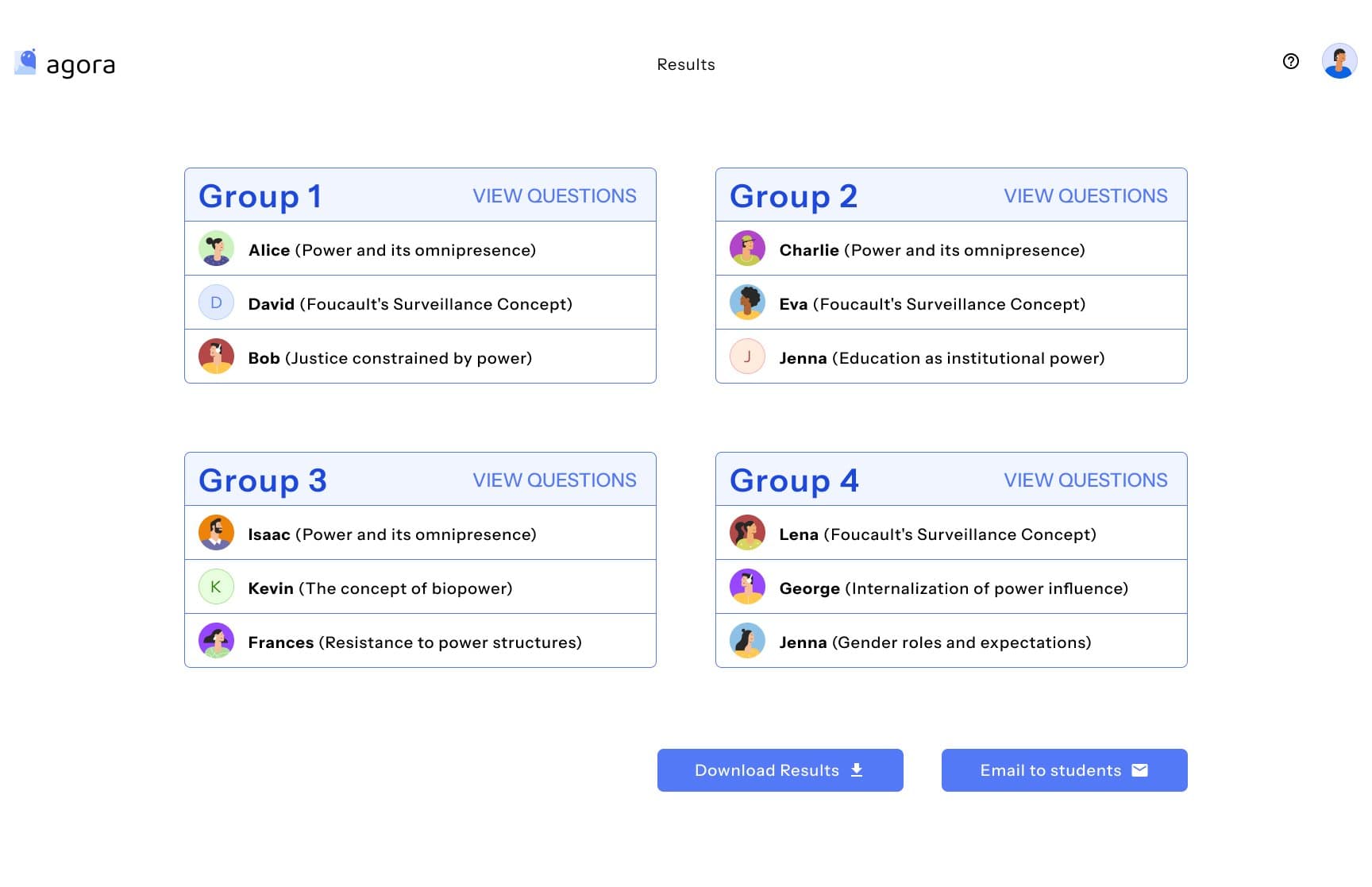Select Eva (Foucault's Surveillance Concept) row
Screen dimensions: 1372x887
pyautogui.click(x=951, y=303)
